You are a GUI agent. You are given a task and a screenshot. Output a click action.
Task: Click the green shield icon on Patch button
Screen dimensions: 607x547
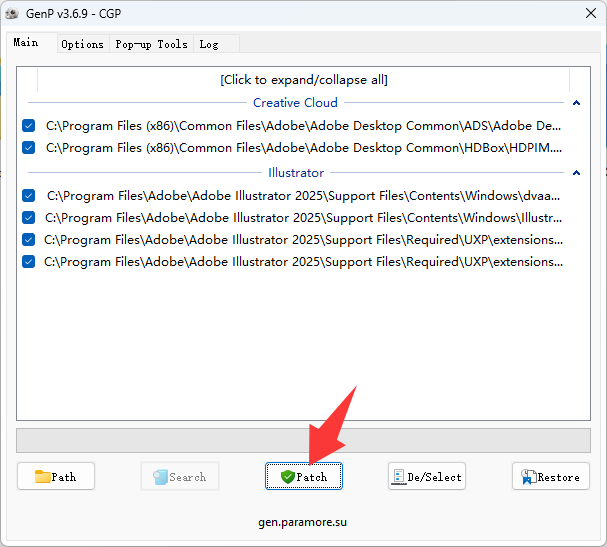click(x=288, y=477)
